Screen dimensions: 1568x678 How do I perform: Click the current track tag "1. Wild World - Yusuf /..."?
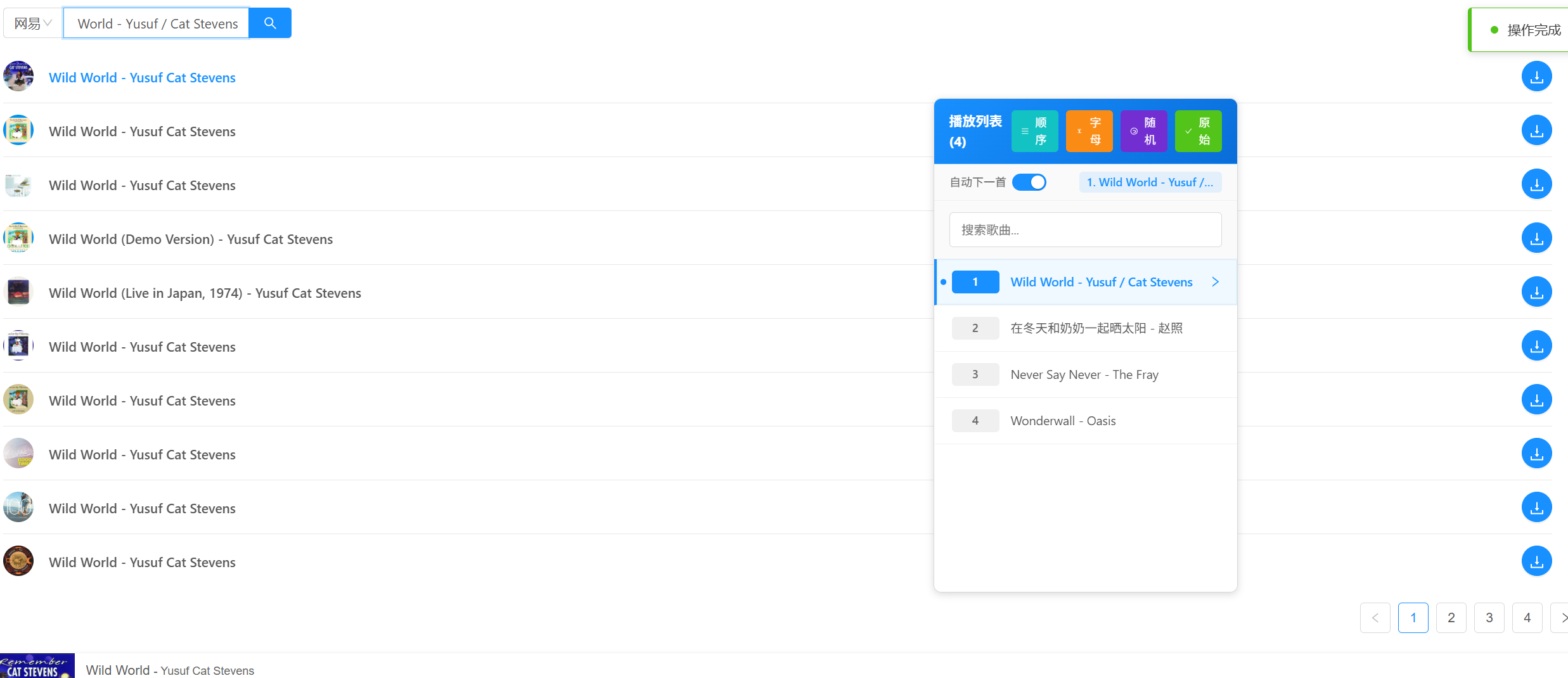1150,182
